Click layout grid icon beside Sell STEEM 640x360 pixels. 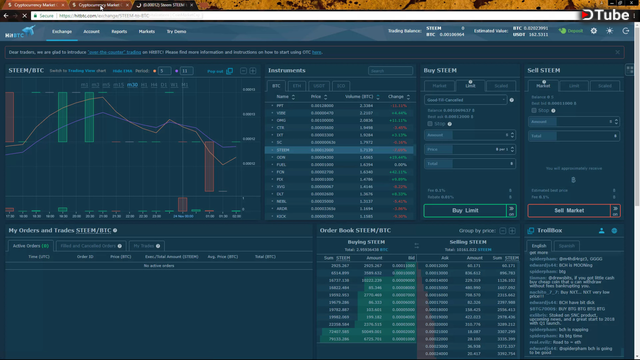630,70
